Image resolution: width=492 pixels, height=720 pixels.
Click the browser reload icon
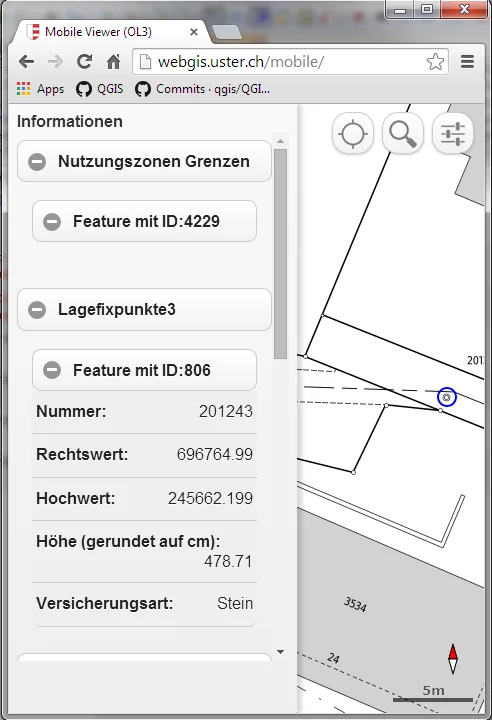(84, 62)
